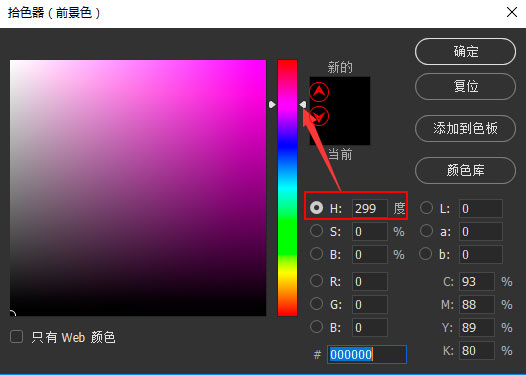The width and height of the screenshot is (526, 375).
Task: Click the L lightness value field
Action: (481, 209)
